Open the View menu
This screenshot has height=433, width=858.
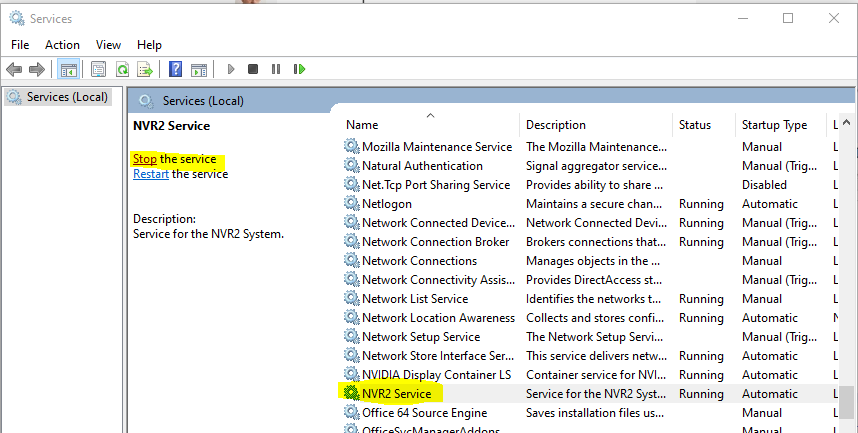click(108, 45)
